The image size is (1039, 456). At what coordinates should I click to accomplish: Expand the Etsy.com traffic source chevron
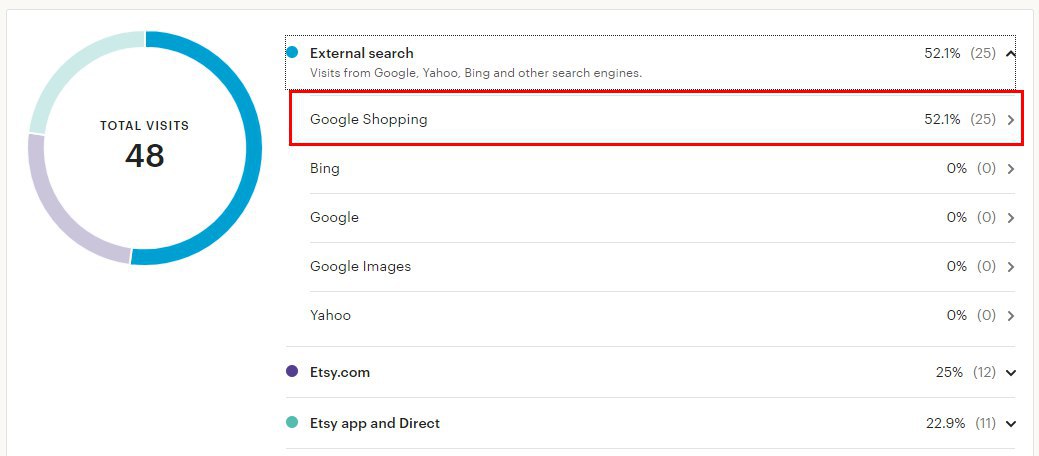[1011, 373]
